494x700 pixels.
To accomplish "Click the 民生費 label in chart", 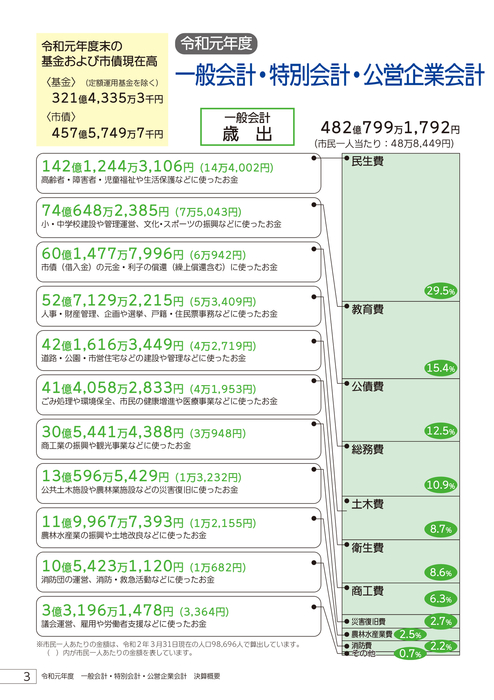I will coord(368,161).
